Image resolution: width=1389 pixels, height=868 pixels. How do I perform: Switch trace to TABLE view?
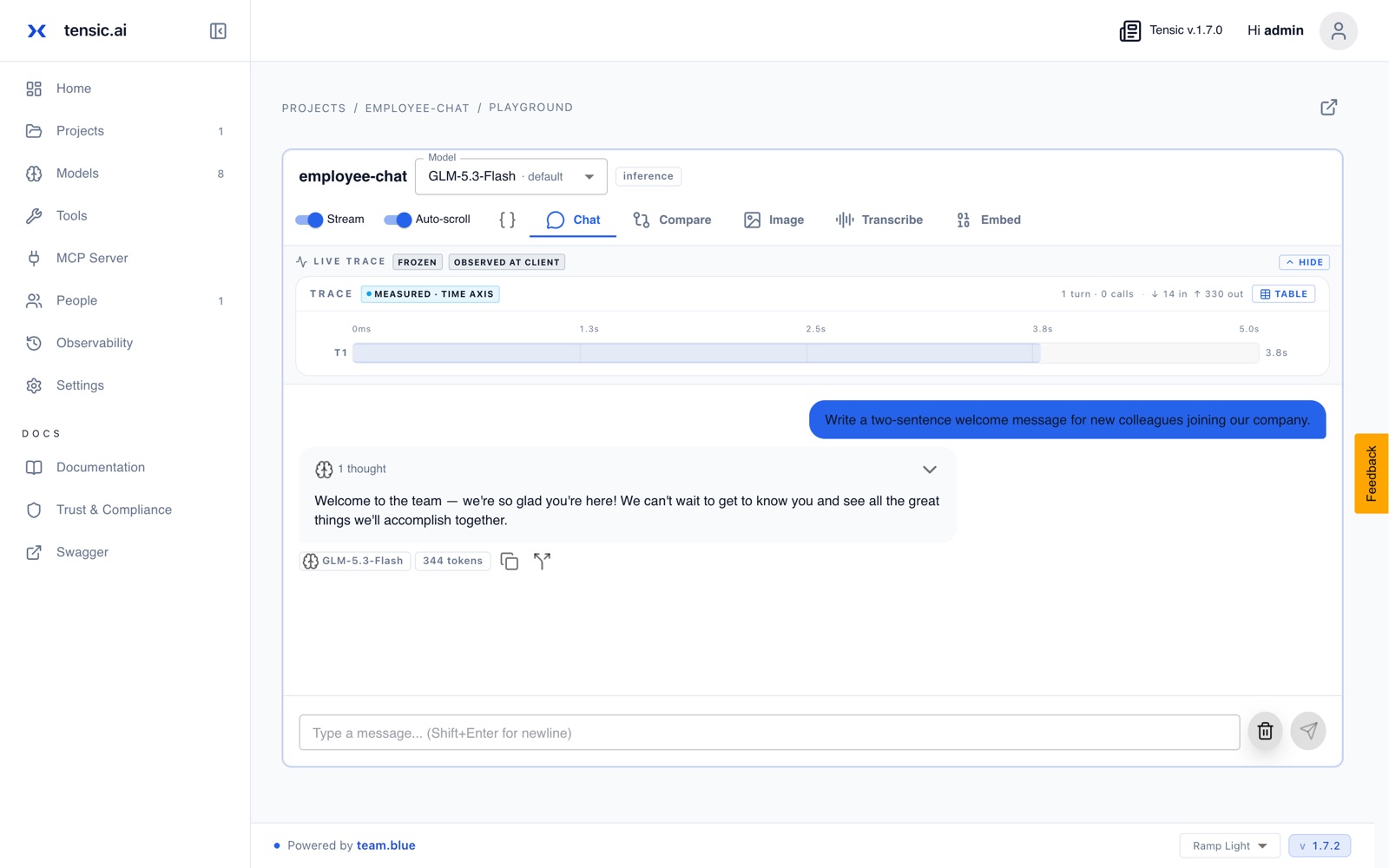pyautogui.click(x=1283, y=294)
